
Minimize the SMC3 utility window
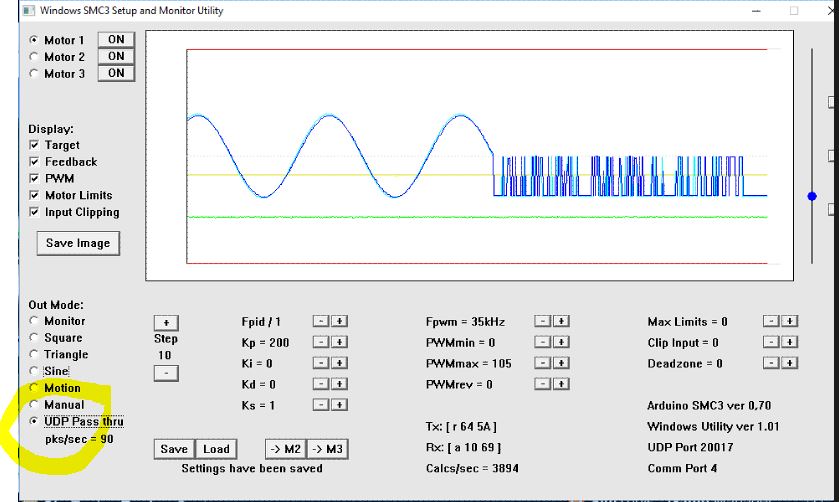pyautogui.click(x=756, y=11)
